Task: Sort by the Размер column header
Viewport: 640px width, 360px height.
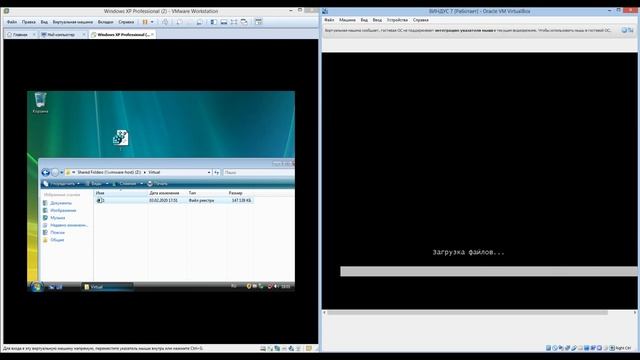Action: [240, 193]
